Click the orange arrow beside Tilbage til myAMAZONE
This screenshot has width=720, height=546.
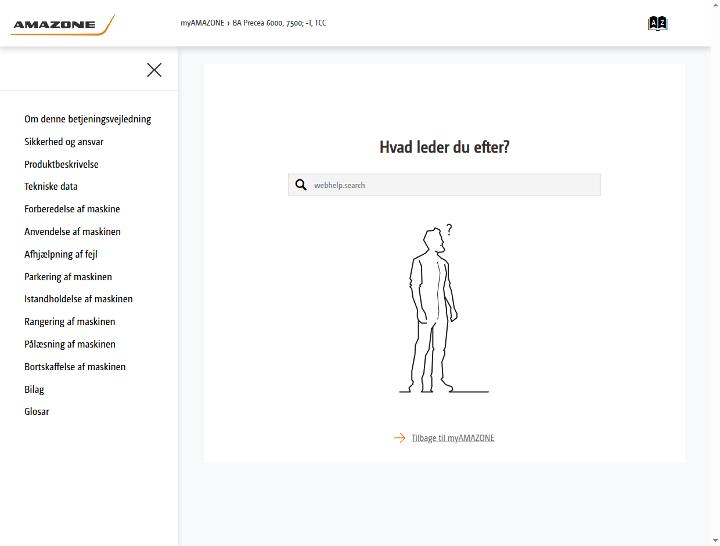(x=399, y=438)
